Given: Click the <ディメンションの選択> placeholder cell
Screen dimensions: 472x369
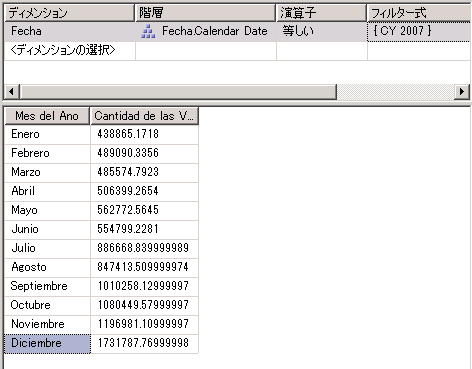Looking at the screenshot, I should [70, 51].
